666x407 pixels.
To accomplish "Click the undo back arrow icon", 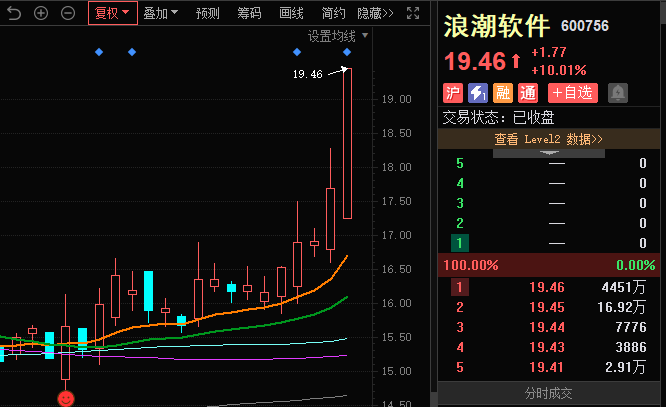I will coord(14,13).
